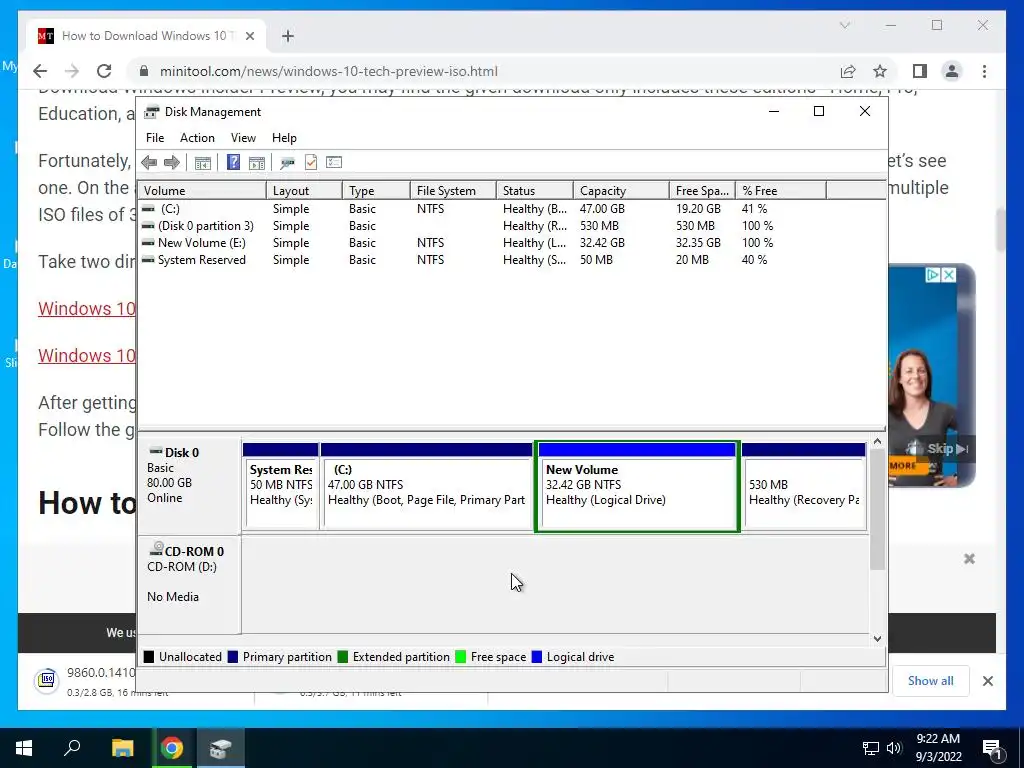
Task: Select New Volume 32.42 GB logical drive block
Action: (x=637, y=487)
